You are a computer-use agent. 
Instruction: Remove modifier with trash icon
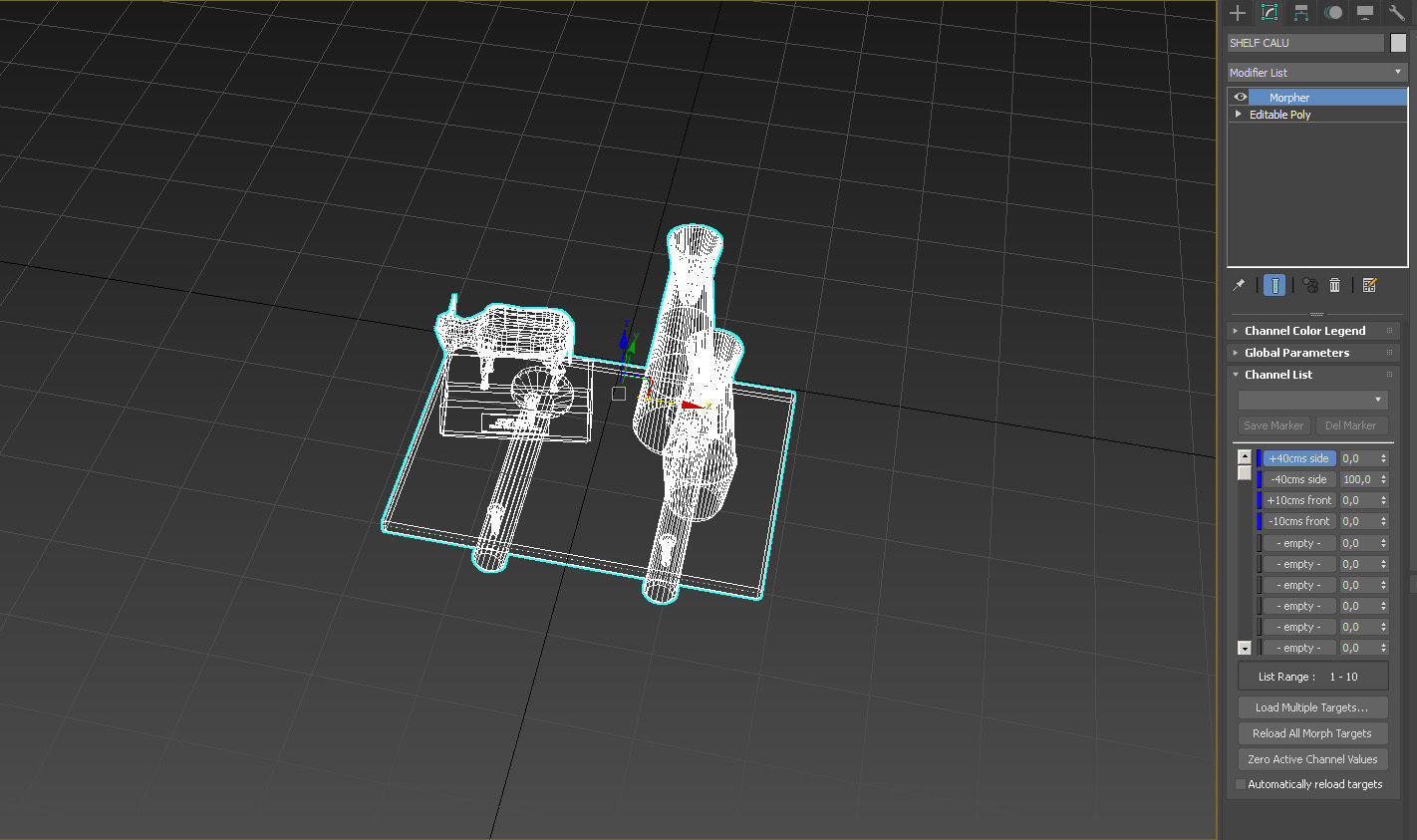(1335, 285)
